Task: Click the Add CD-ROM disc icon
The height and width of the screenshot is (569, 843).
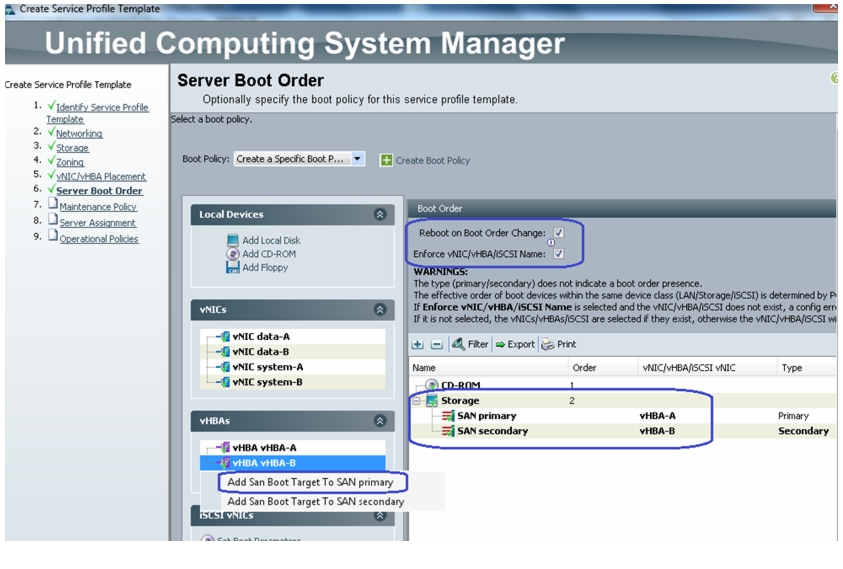Action: 233,254
